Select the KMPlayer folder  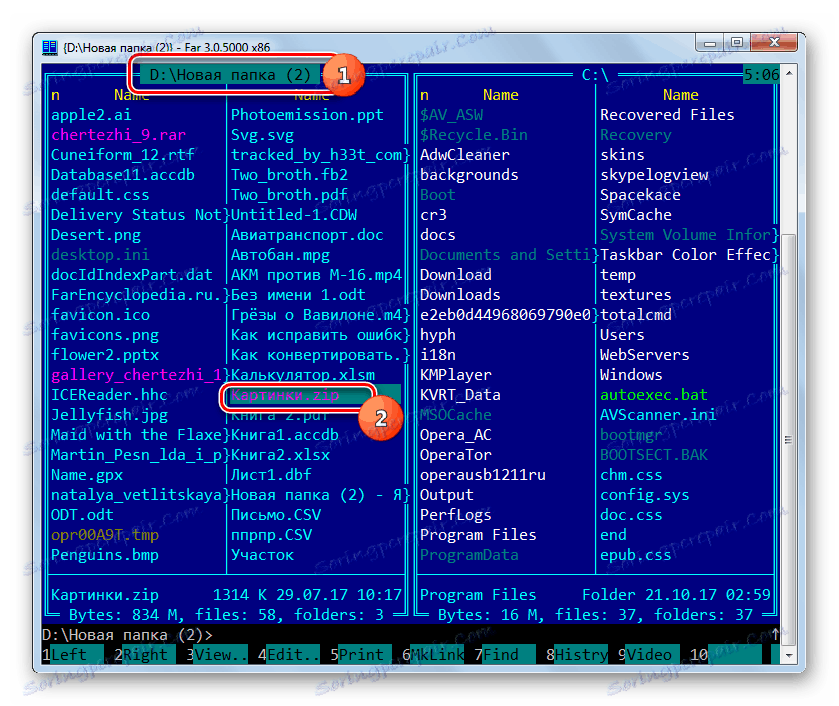click(x=455, y=375)
